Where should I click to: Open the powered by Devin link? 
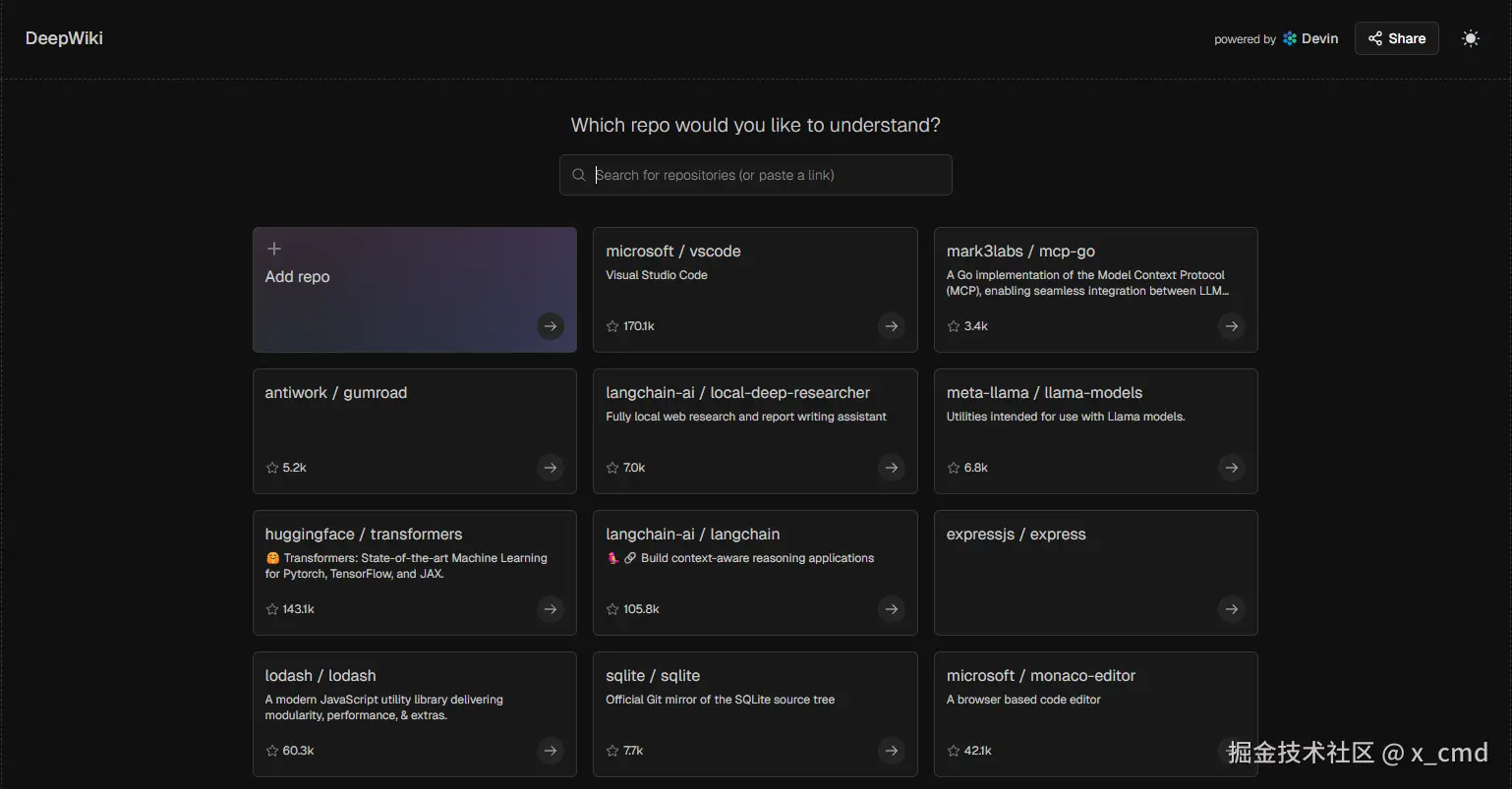[1276, 39]
